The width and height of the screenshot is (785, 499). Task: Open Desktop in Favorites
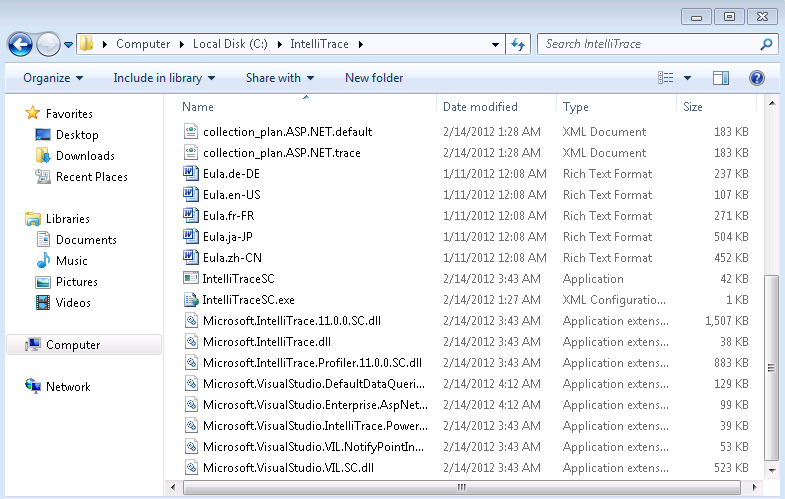click(x=77, y=135)
